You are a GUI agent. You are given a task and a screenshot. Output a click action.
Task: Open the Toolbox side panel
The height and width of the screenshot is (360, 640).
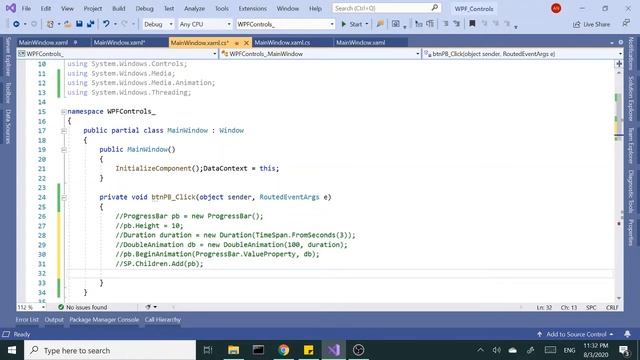pyautogui.click(x=8, y=93)
